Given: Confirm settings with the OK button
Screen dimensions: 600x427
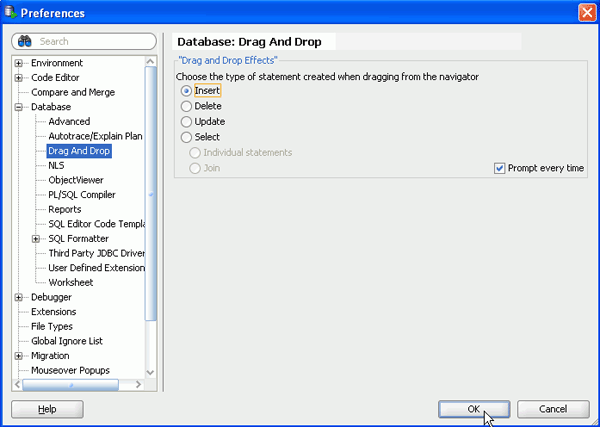Looking at the screenshot, I should coord(474,409).
